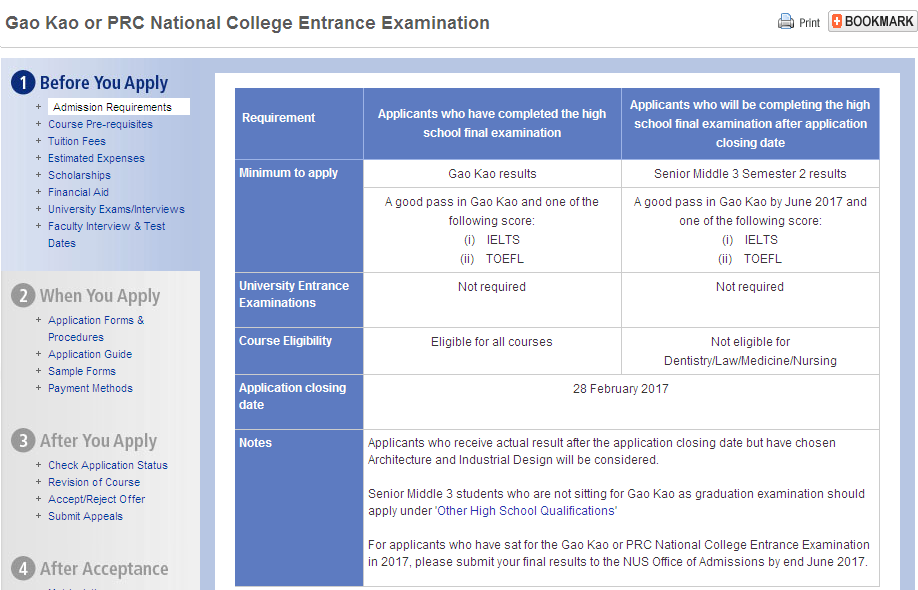Open the After Acceptance section
The image size is (918, 590).
click(104, 569)
